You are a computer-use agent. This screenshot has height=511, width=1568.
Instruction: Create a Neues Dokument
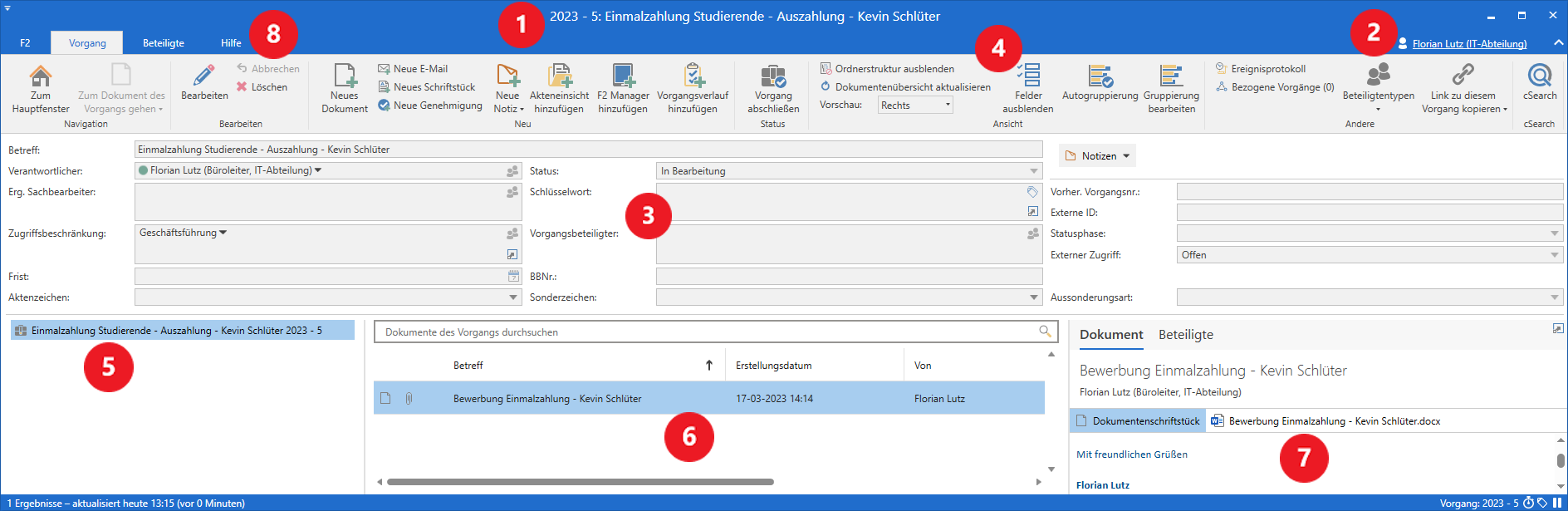pos(345,76)
